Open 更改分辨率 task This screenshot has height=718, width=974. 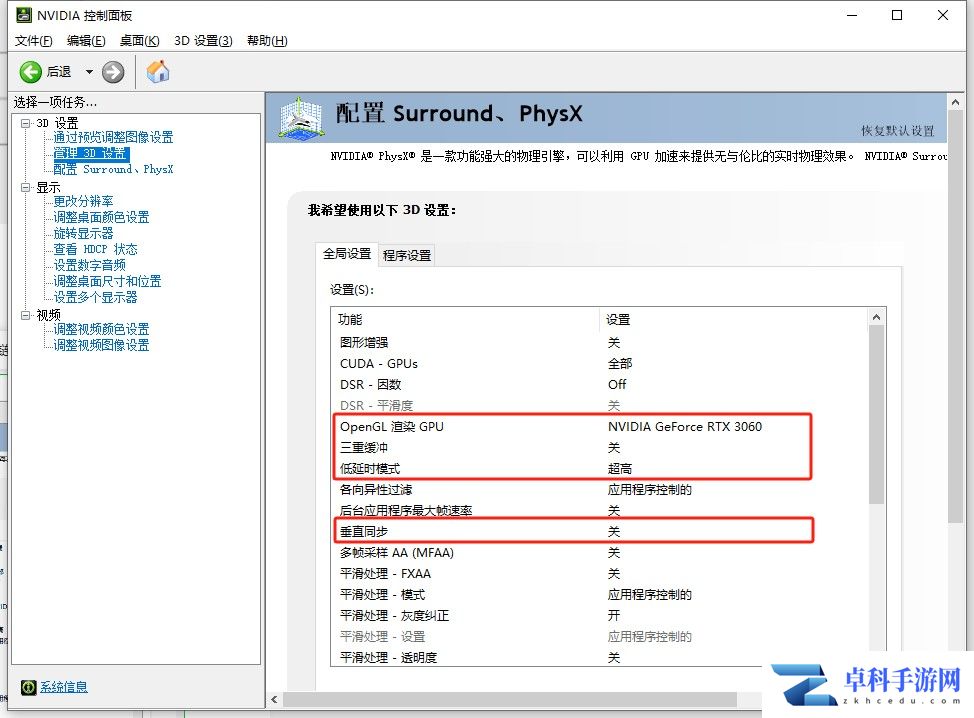pyautogui.click(x=83, y=201)
